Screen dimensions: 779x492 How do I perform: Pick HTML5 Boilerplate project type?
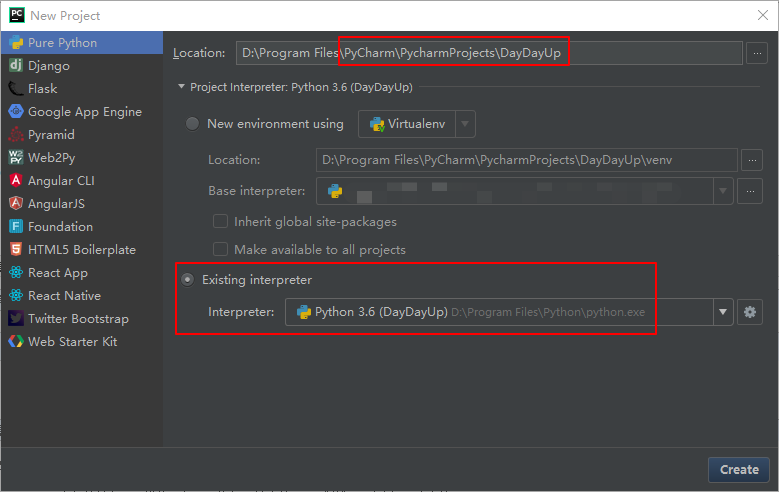click(x=82, y=249)
